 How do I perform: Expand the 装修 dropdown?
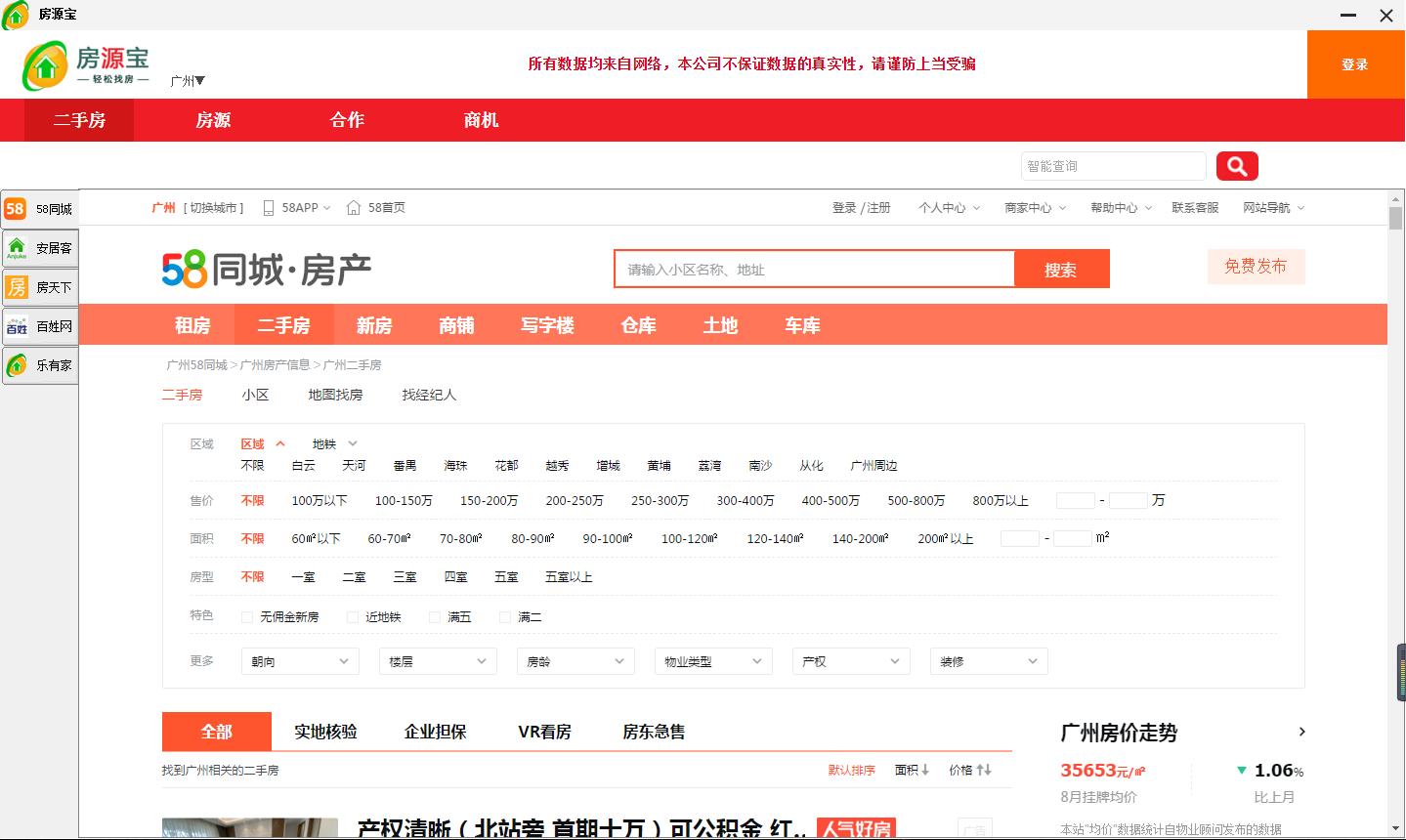pyautogui.click(x=989, y=661)
